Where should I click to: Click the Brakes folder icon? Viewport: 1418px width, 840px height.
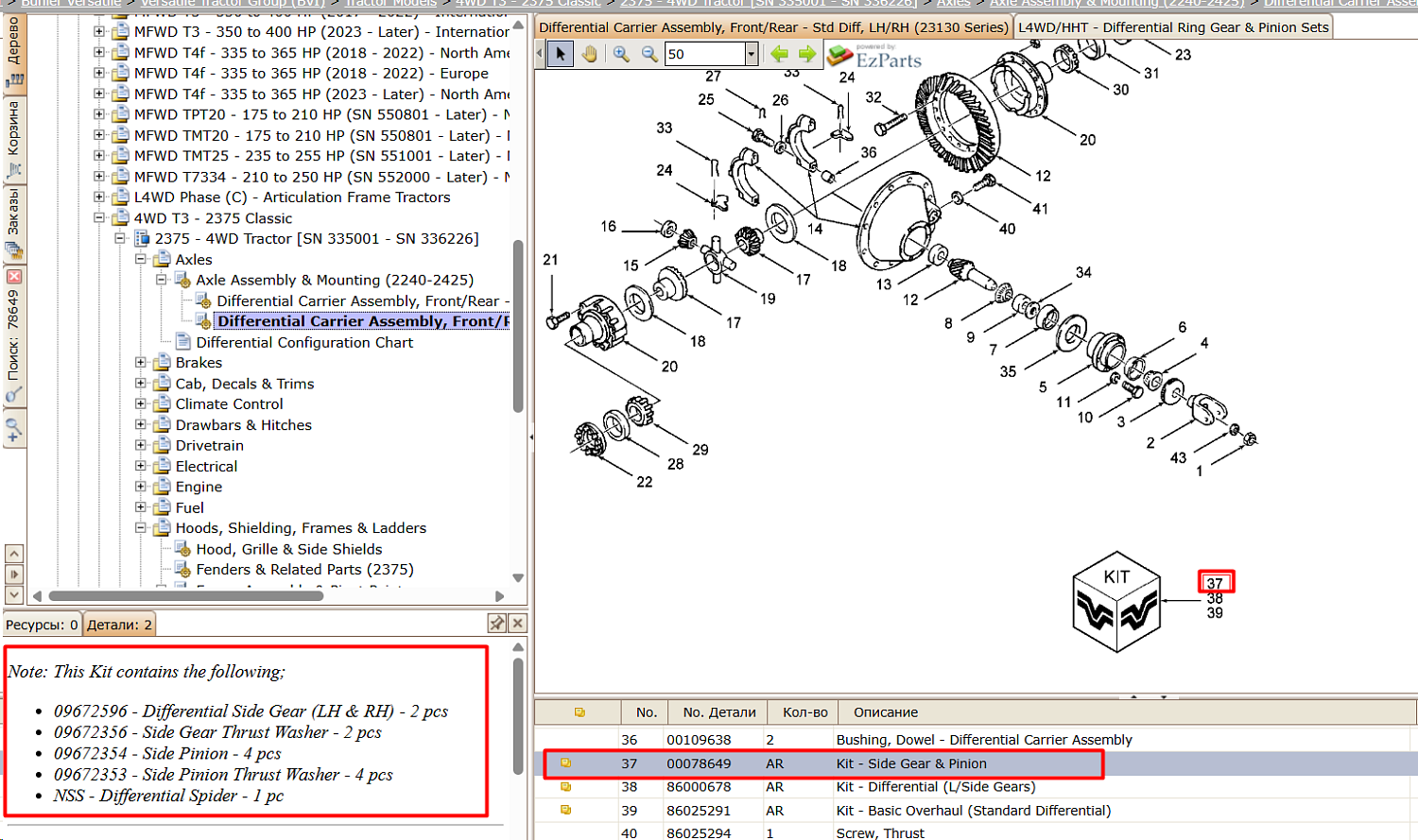click(162, 363)
